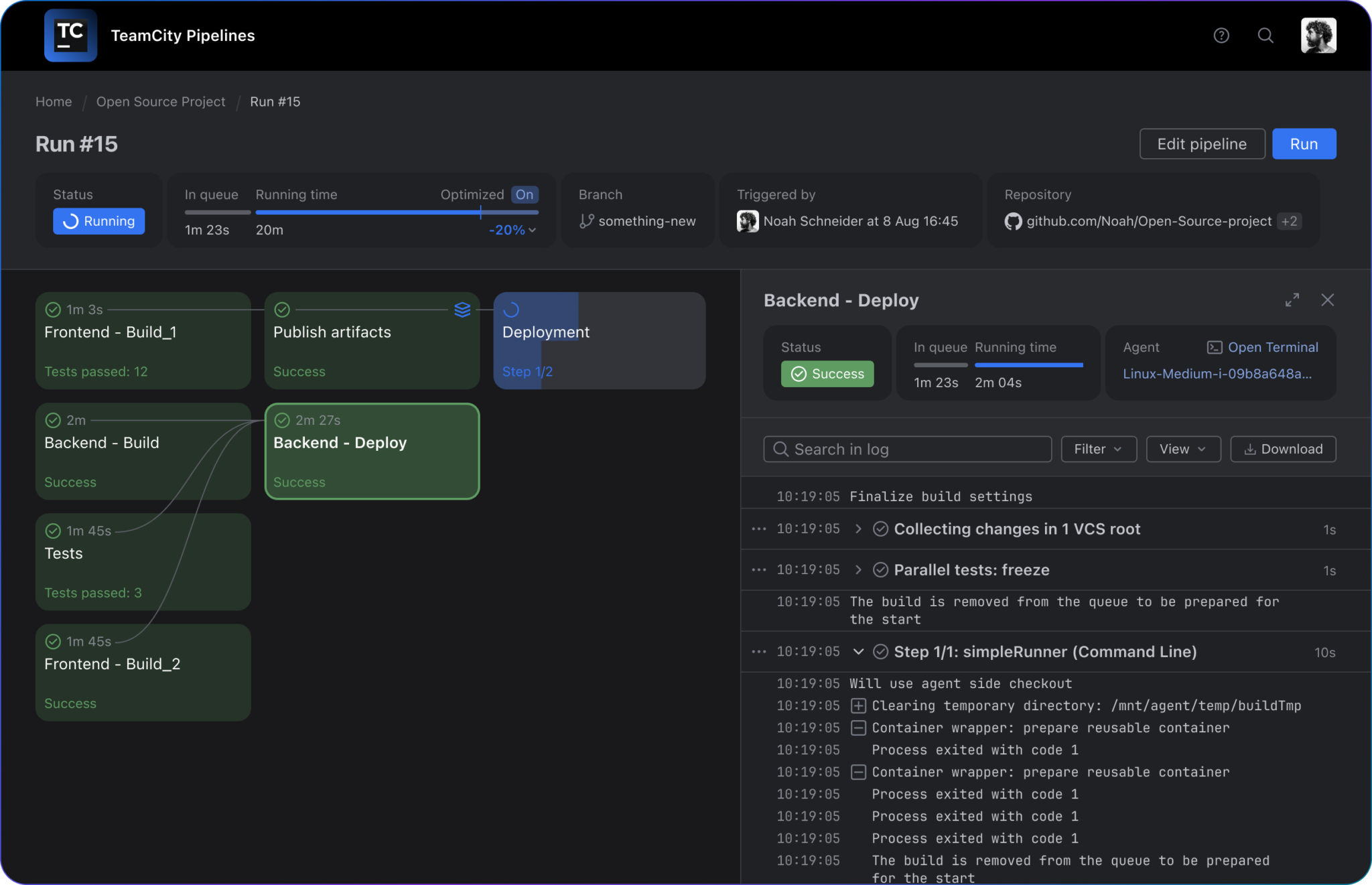Navigate to Home breadcrumb
Viewport: 1372px width, 885px height.
tap(54, 102)
